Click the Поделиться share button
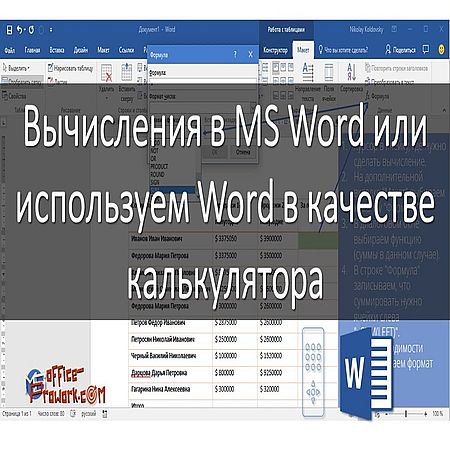This screenshot has height=450, width=450. point(400,50)
